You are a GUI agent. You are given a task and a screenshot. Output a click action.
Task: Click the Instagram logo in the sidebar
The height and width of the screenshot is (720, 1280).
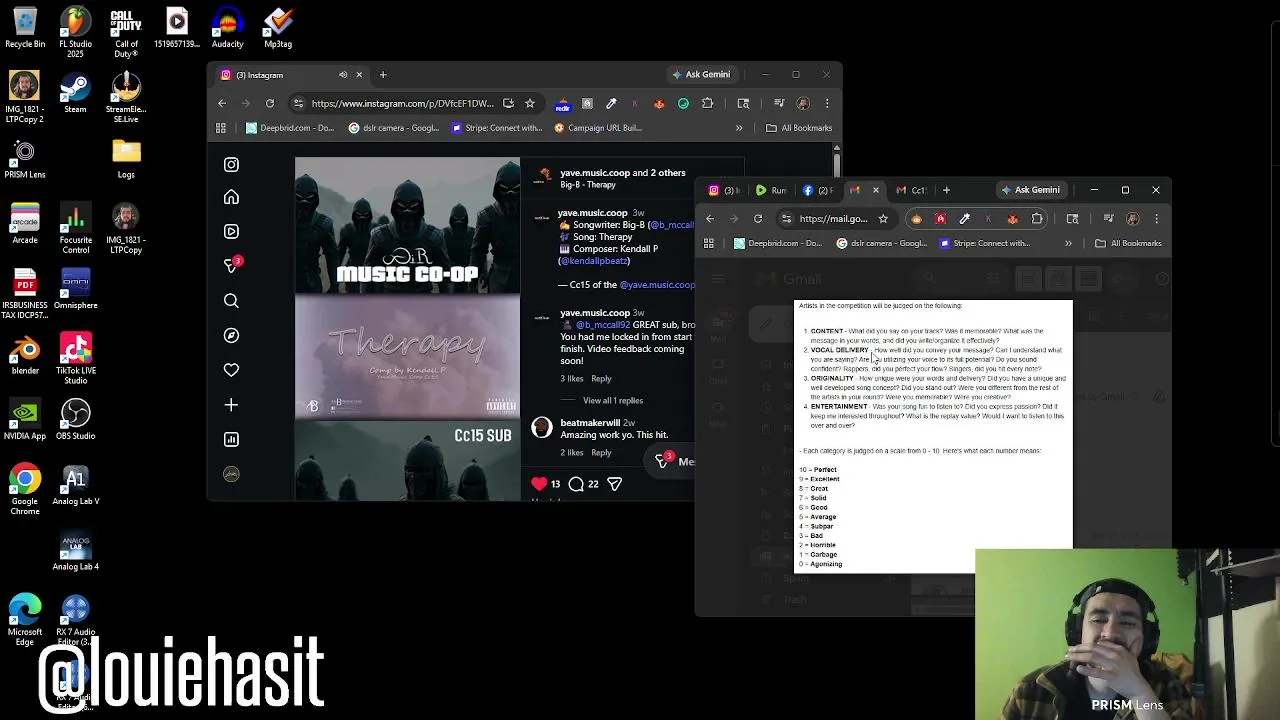(x=231, y=164)
